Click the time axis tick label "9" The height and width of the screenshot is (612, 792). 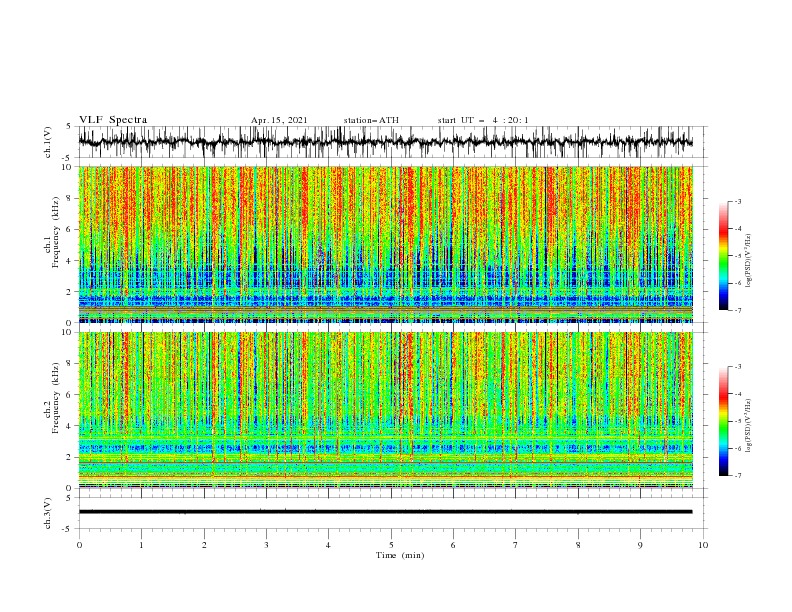click(640, 545)
